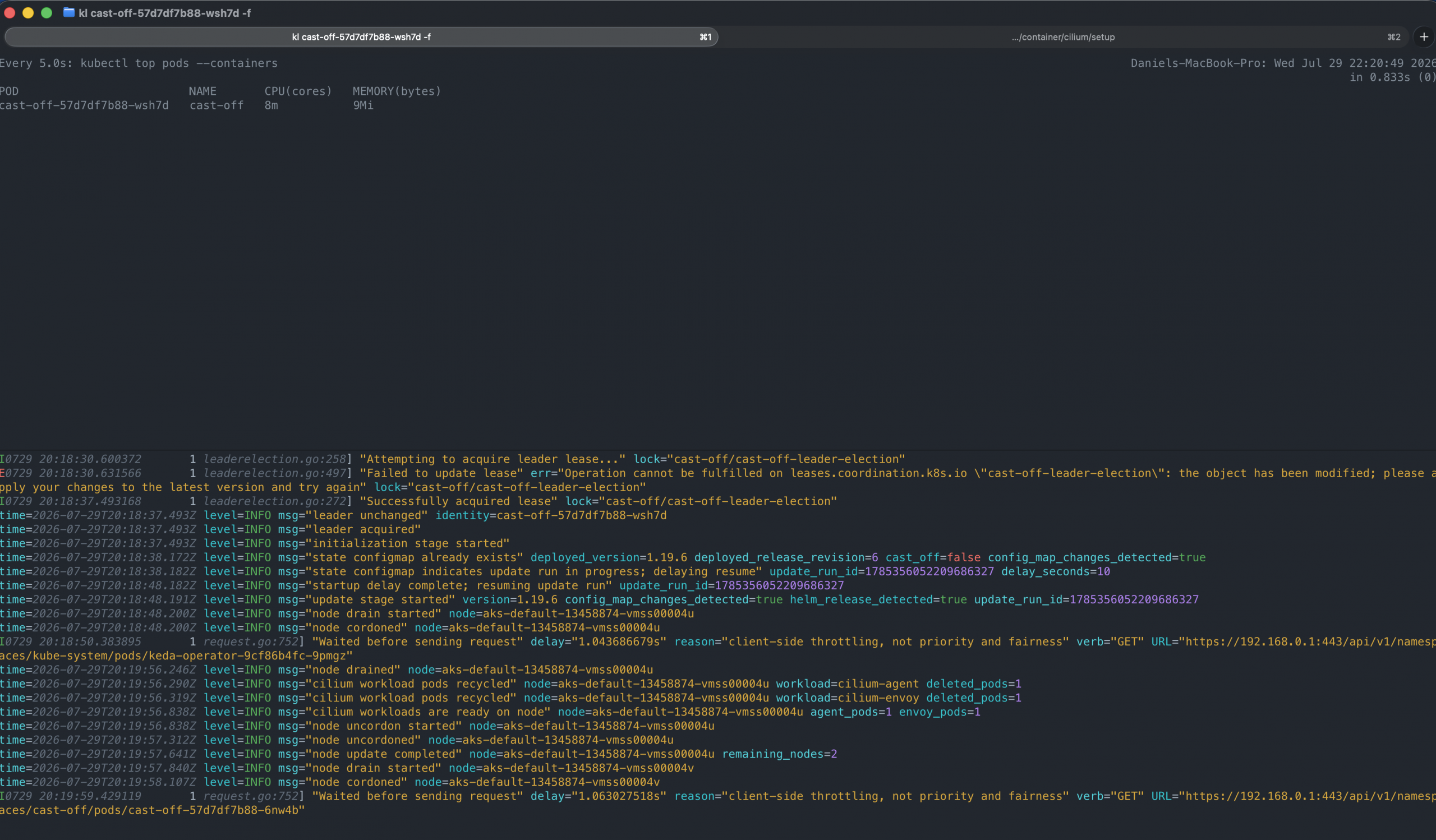Click delay="1.063027518s" value
1436x840 pixels.
point(599,796)
